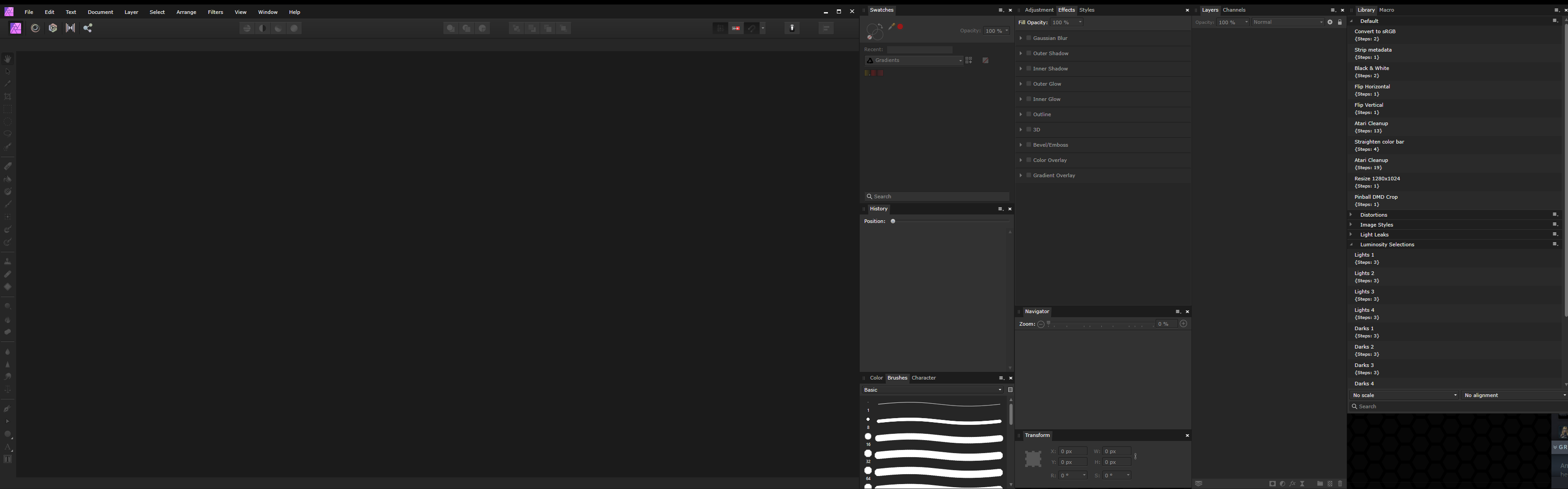Switch to Liquify persona icon
Screen dimensions: 1568x489
pos(35,28)
